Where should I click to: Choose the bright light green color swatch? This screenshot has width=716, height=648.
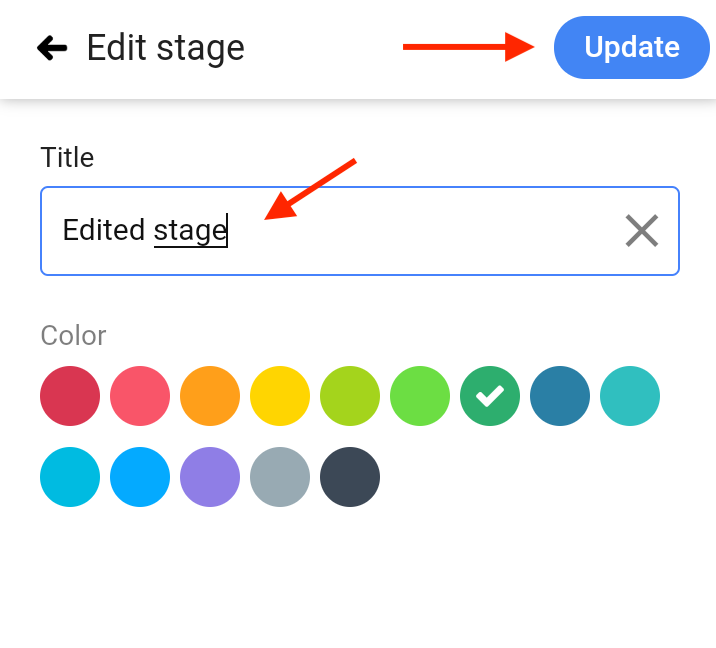[420, 396]
